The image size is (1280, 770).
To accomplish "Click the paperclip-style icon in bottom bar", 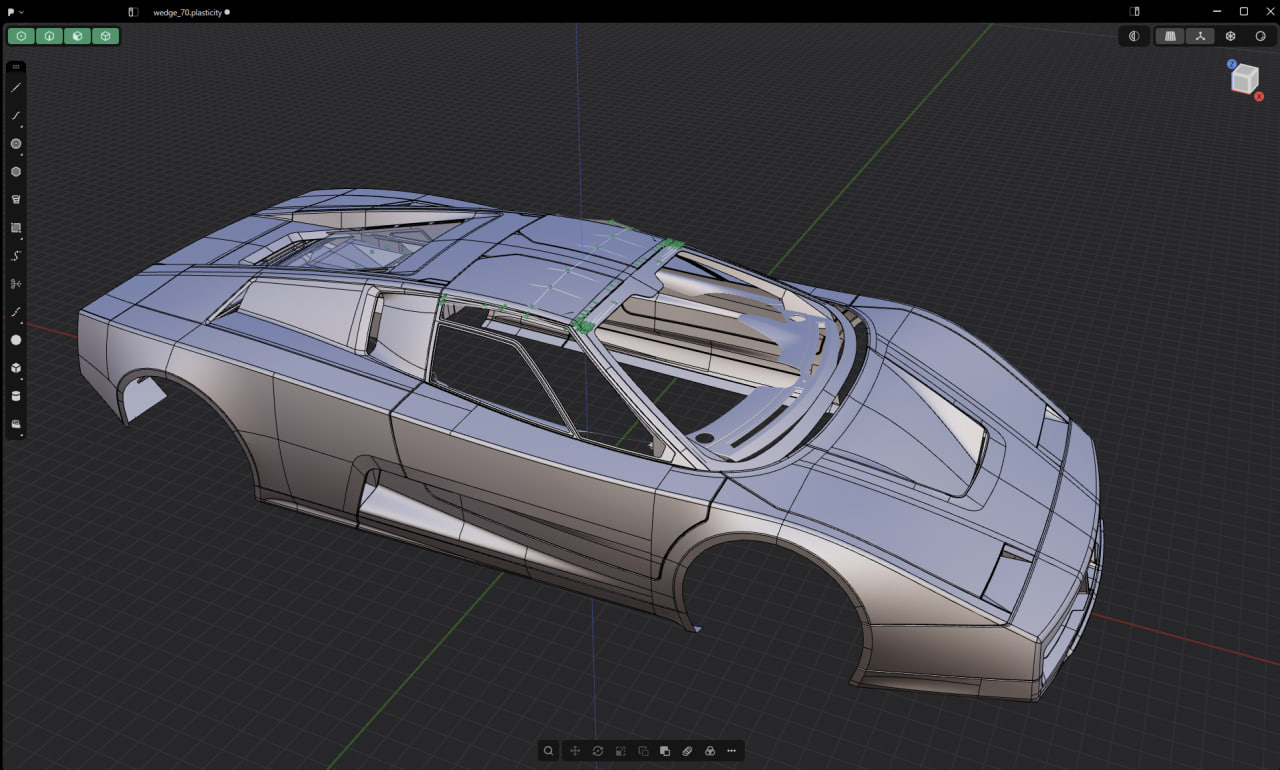I will (x=688, y=751).
